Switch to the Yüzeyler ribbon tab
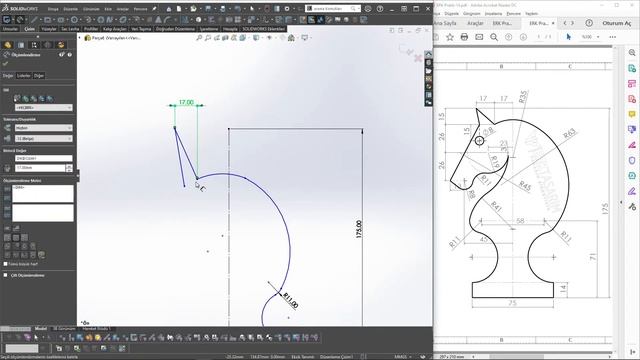This screenshot has height=360, width=640. 49,29
